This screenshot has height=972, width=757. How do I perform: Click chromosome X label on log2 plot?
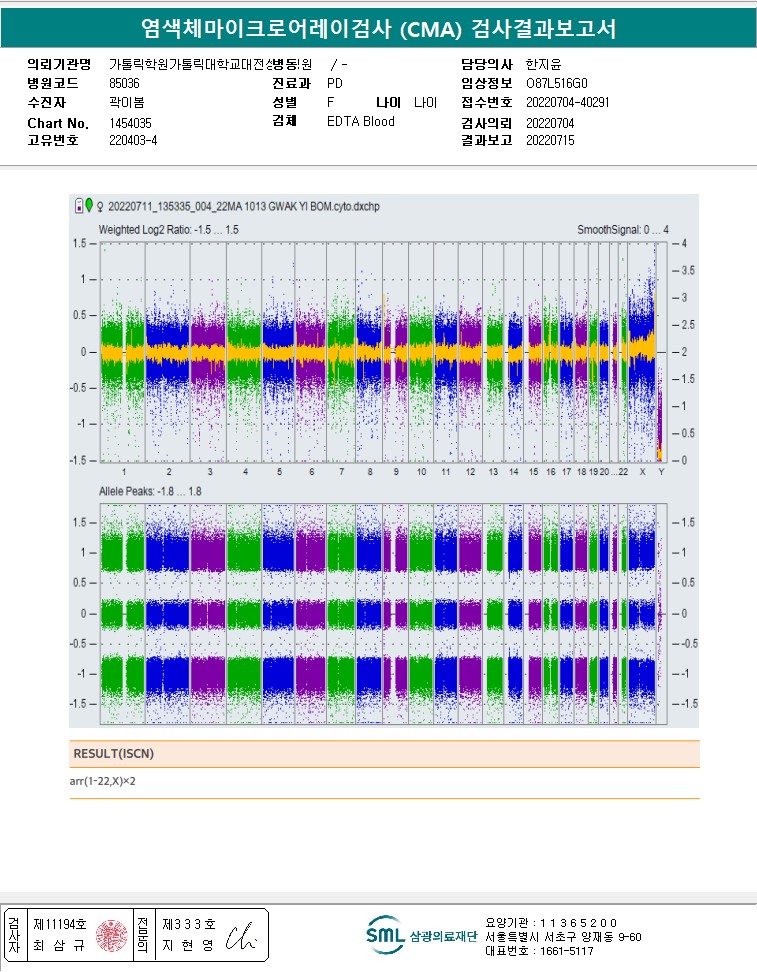pos(642,471)
